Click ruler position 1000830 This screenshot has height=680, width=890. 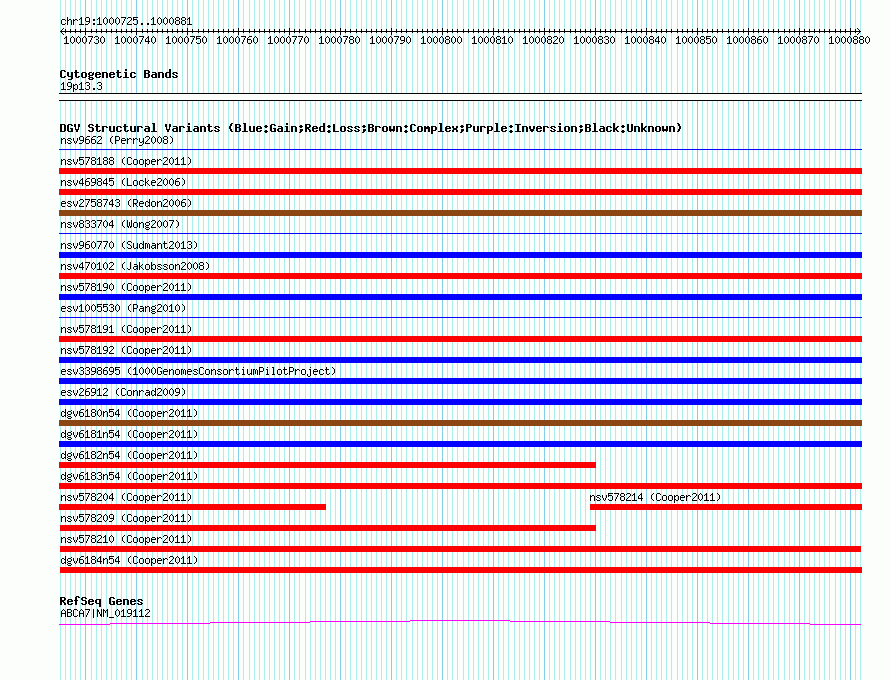[x=594, y=40]
